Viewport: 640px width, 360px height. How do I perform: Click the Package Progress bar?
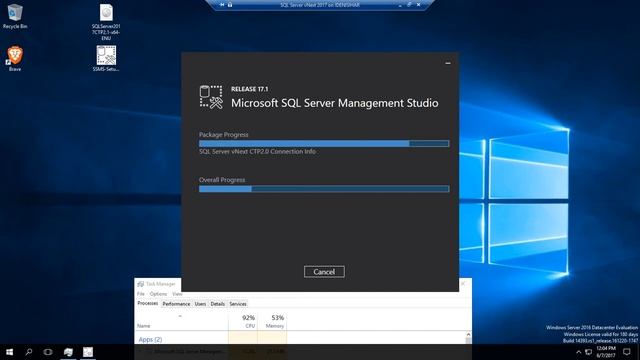point(324,143)
